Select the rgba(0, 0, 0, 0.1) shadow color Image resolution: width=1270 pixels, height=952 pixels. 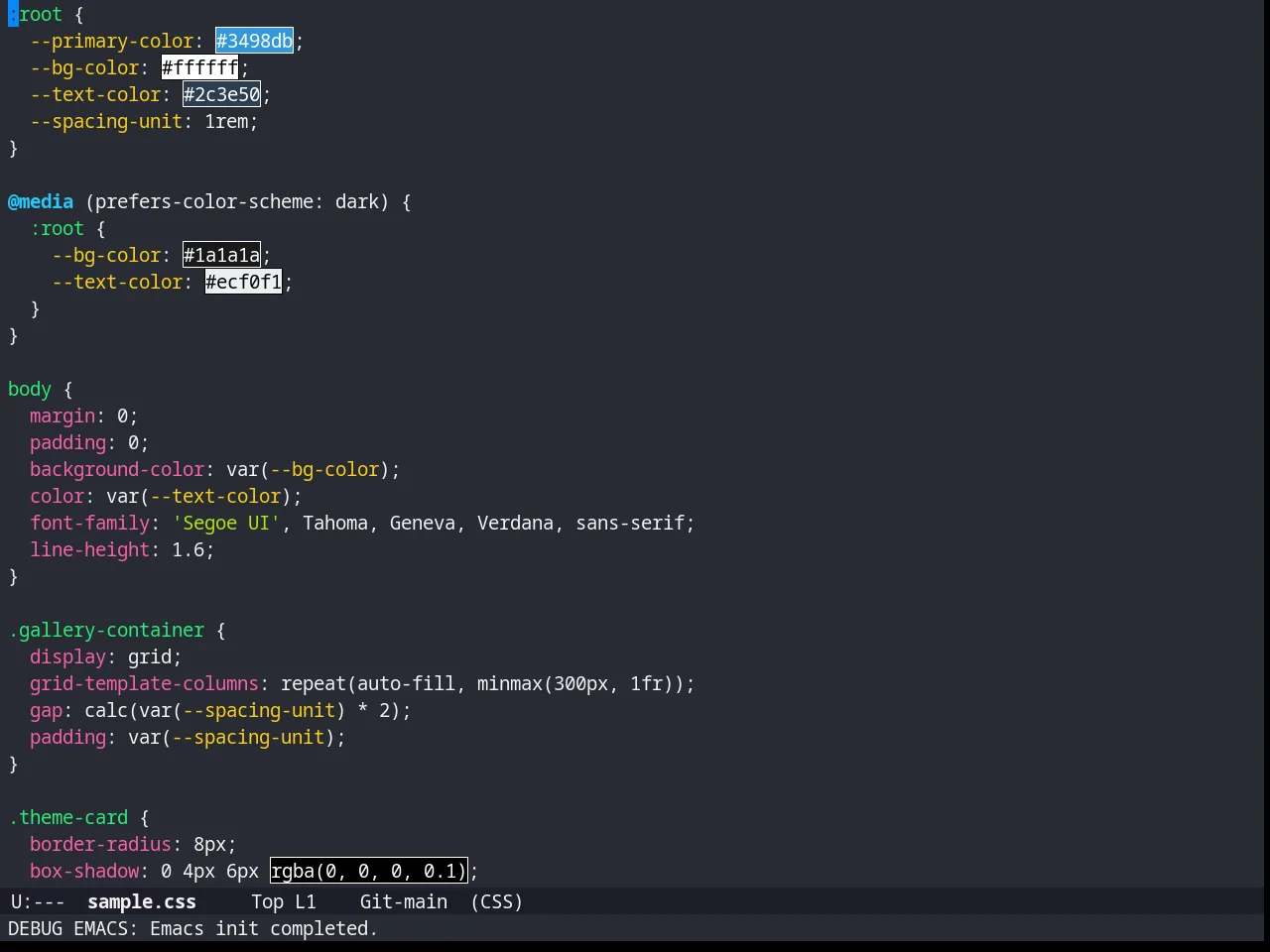click(x=368, y=871)
